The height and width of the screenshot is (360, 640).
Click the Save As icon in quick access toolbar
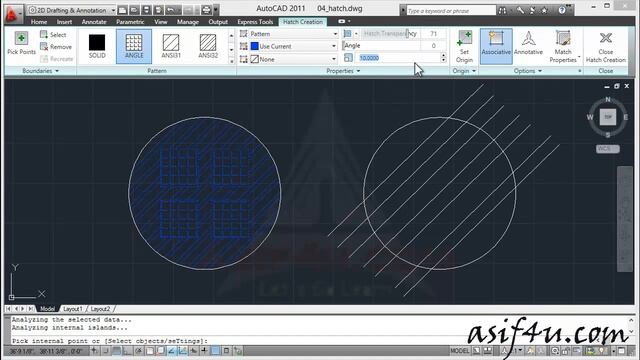click(158, 10)
